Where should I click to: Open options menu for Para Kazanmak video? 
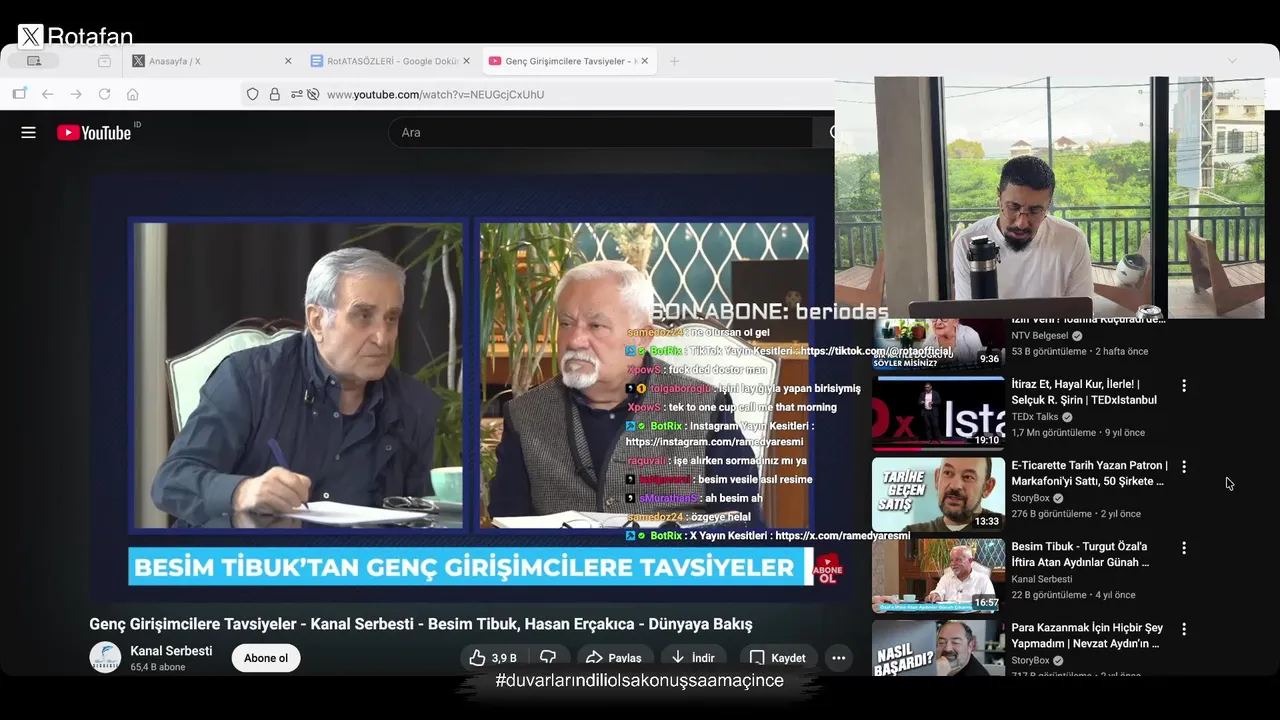(x=1184, y=629)
